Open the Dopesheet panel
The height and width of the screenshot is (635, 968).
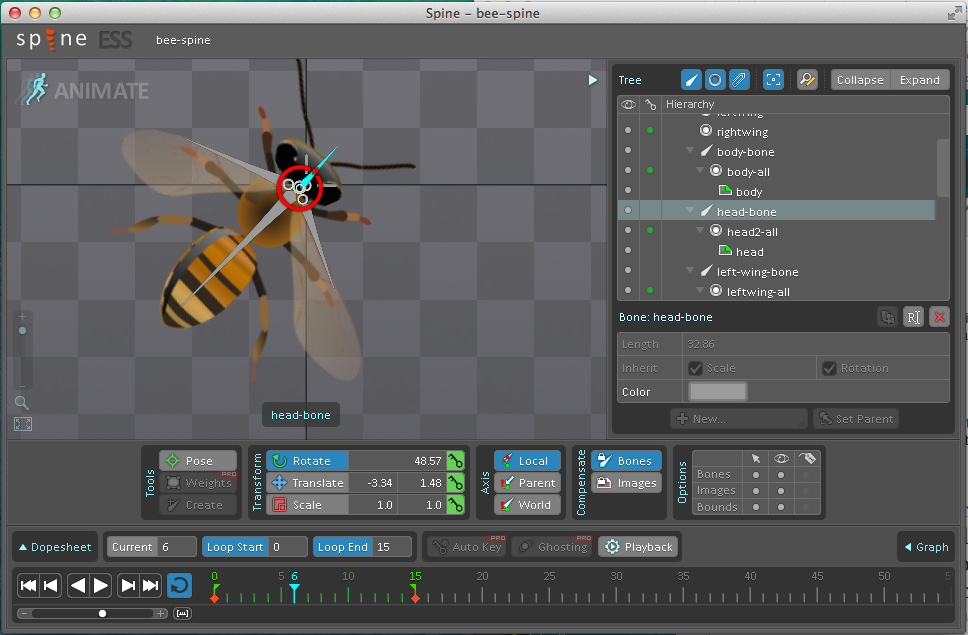[55, 547]
